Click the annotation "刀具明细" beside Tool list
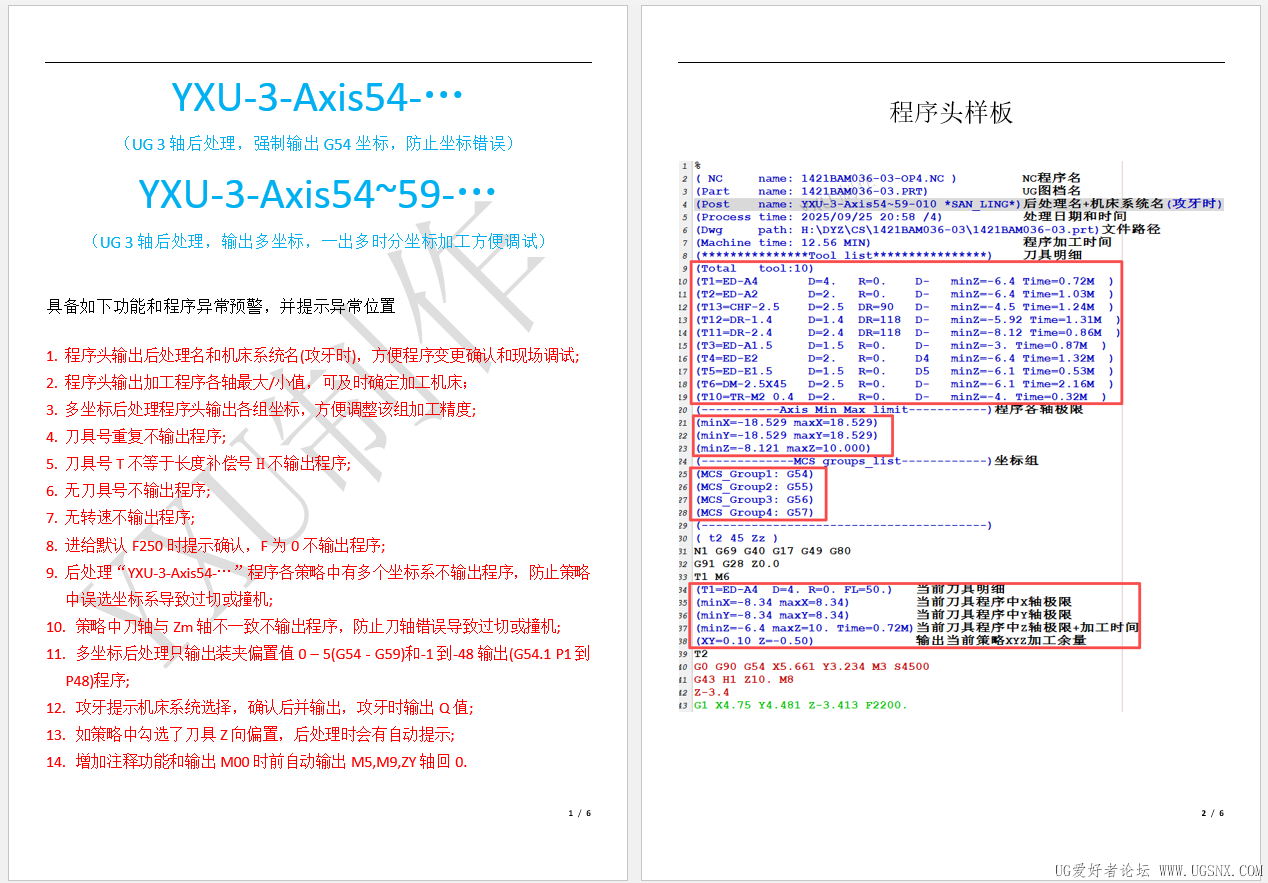 point(1052,255)
